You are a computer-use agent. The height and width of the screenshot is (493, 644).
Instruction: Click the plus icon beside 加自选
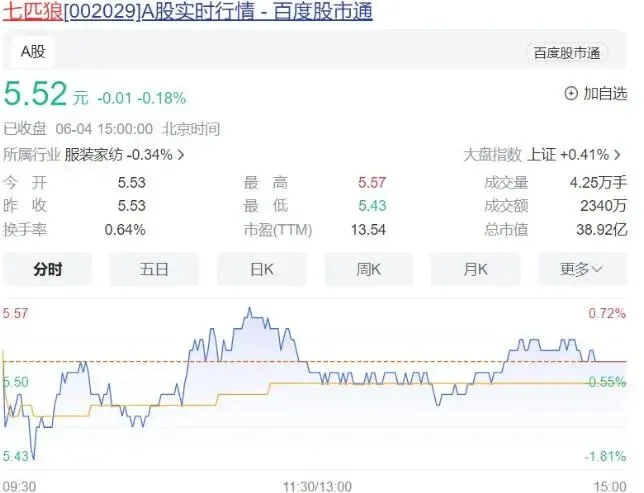point(571,94)
